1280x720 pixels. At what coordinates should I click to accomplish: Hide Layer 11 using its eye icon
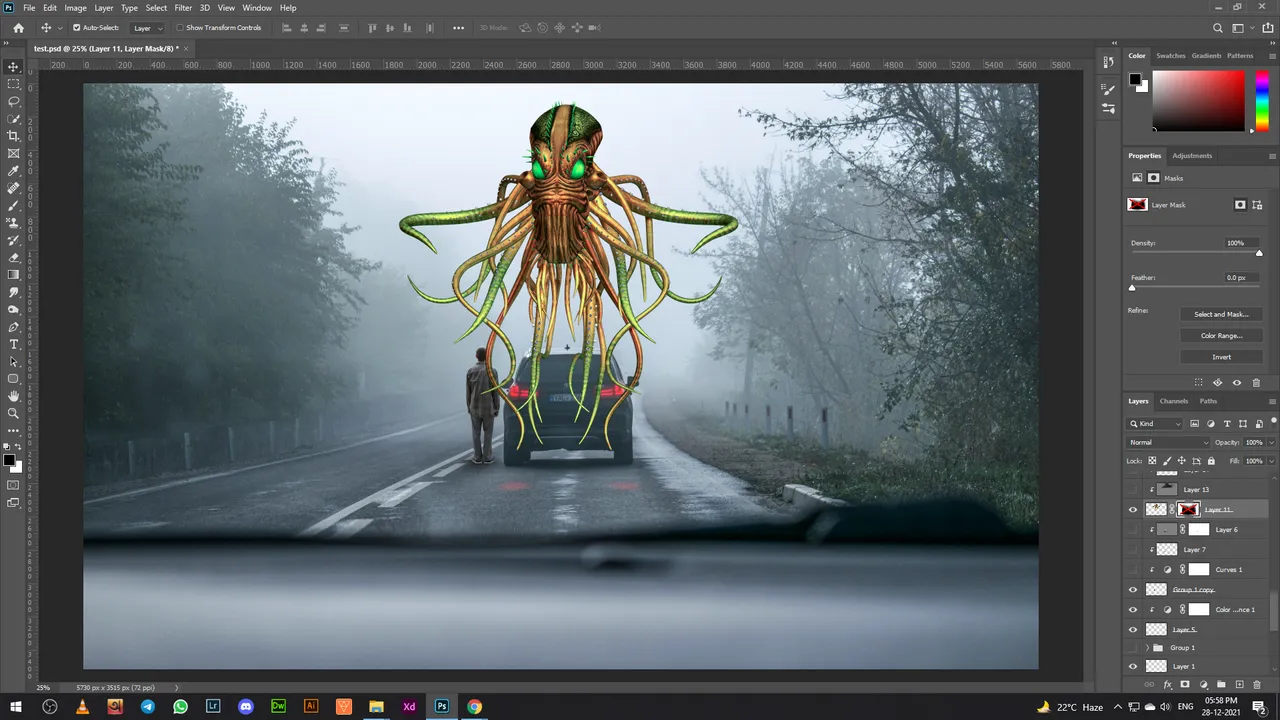click(x=1133, y=510)
